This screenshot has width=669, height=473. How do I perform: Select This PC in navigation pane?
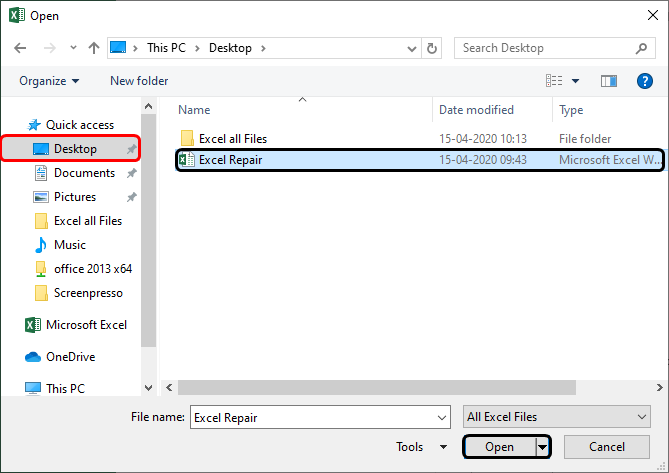[65, 389]
